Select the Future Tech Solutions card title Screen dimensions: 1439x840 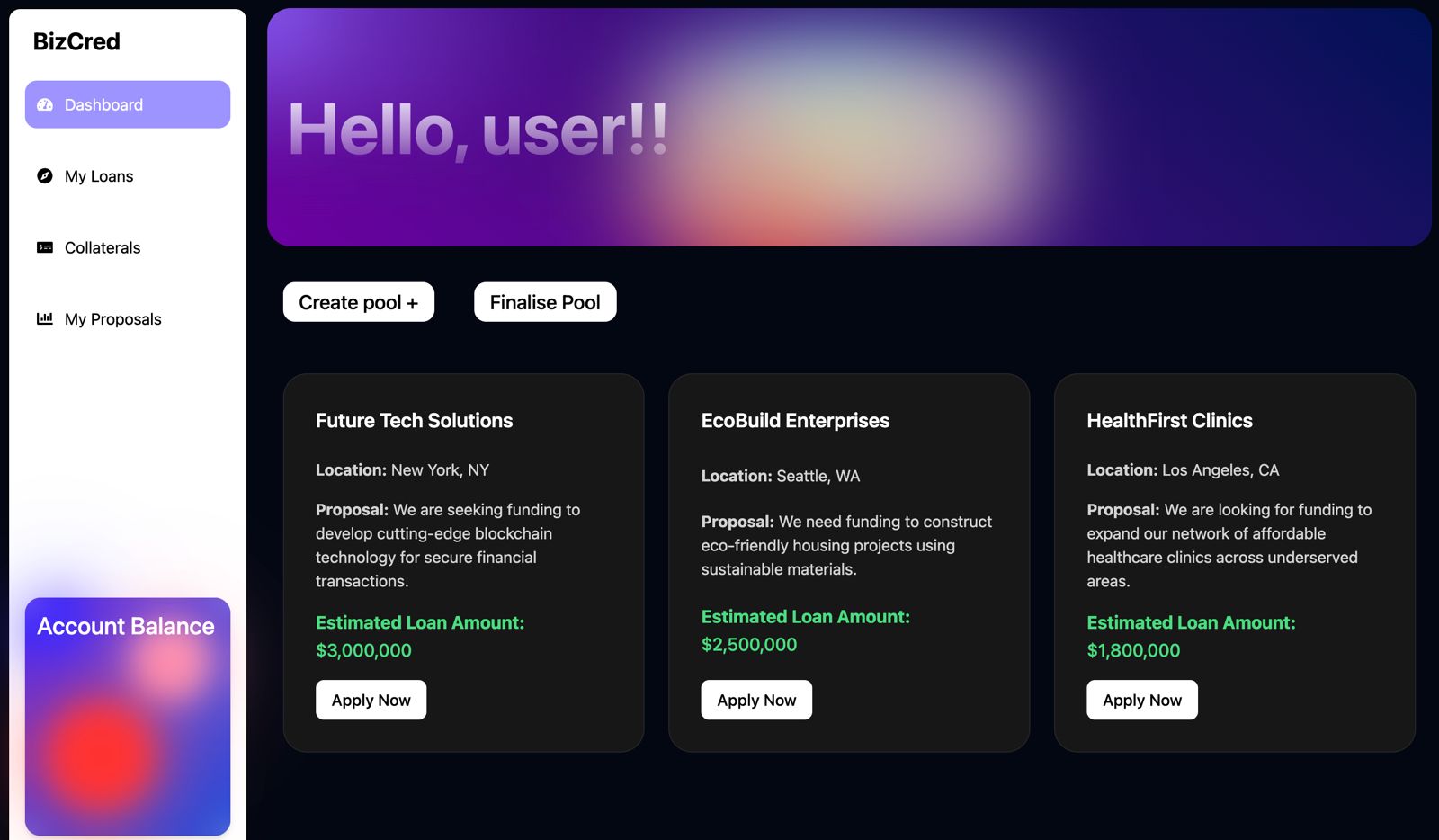414,420
